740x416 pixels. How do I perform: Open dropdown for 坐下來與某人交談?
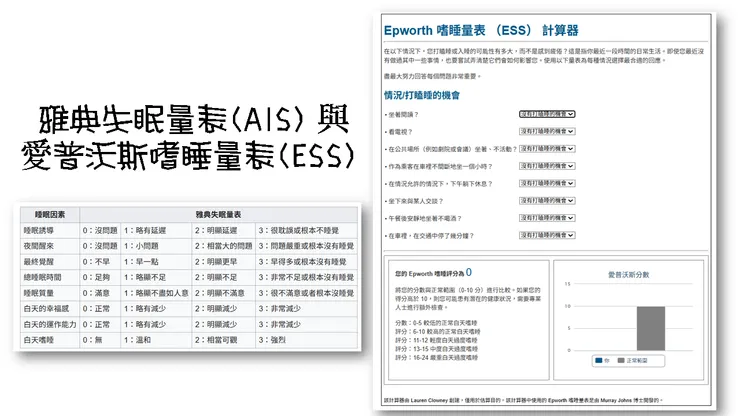547,201
